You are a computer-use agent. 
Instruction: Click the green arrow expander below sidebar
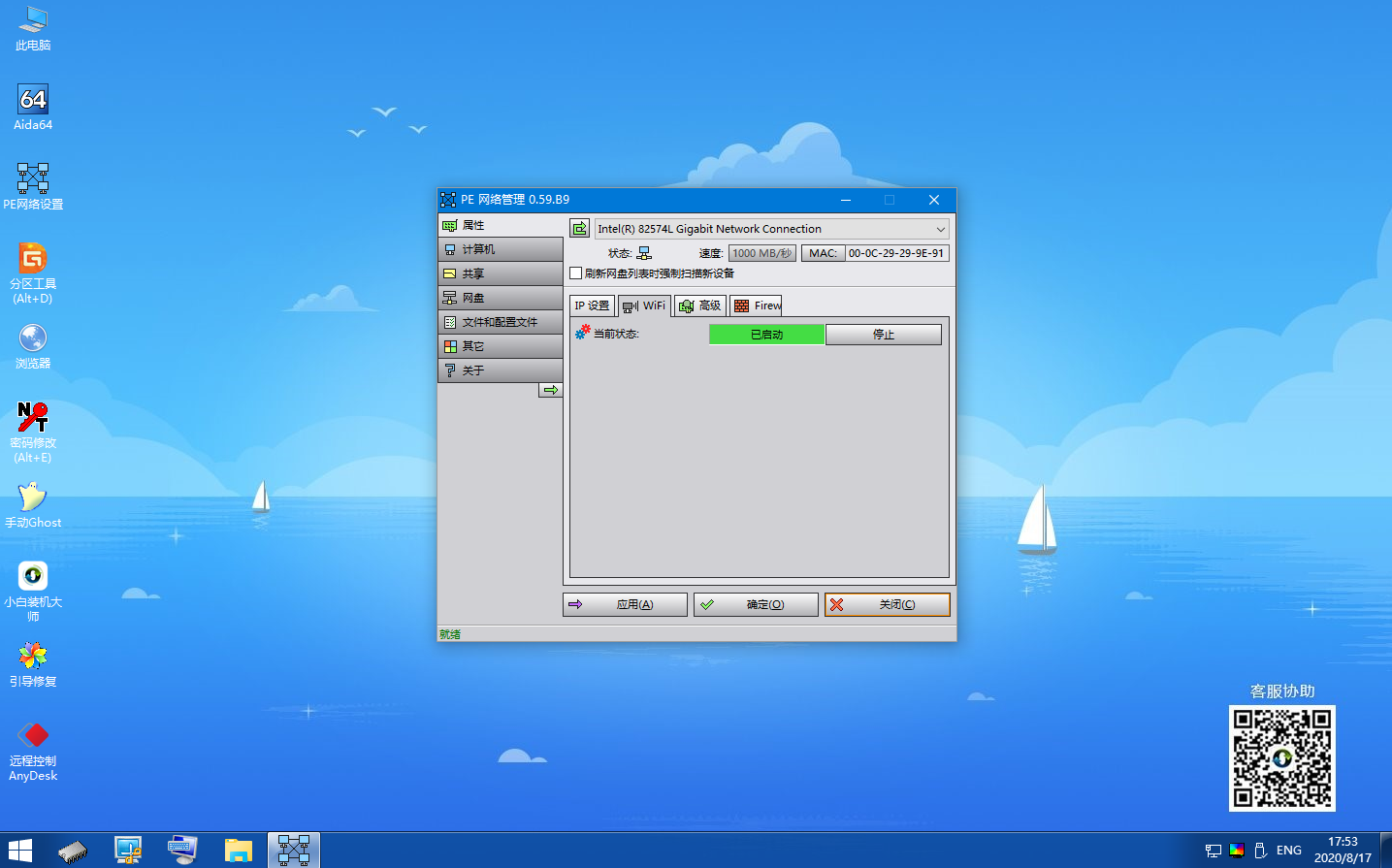550,390
